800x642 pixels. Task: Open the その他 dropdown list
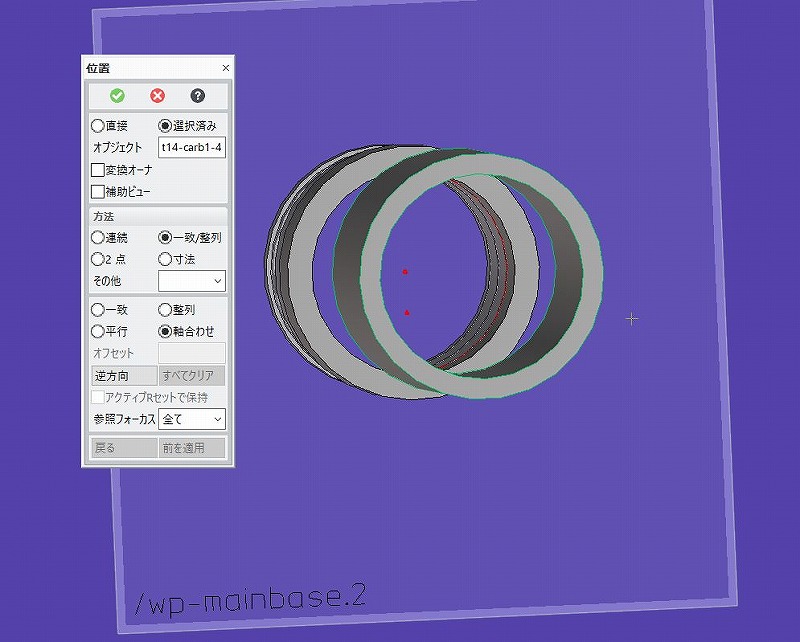tap(192, 281)
